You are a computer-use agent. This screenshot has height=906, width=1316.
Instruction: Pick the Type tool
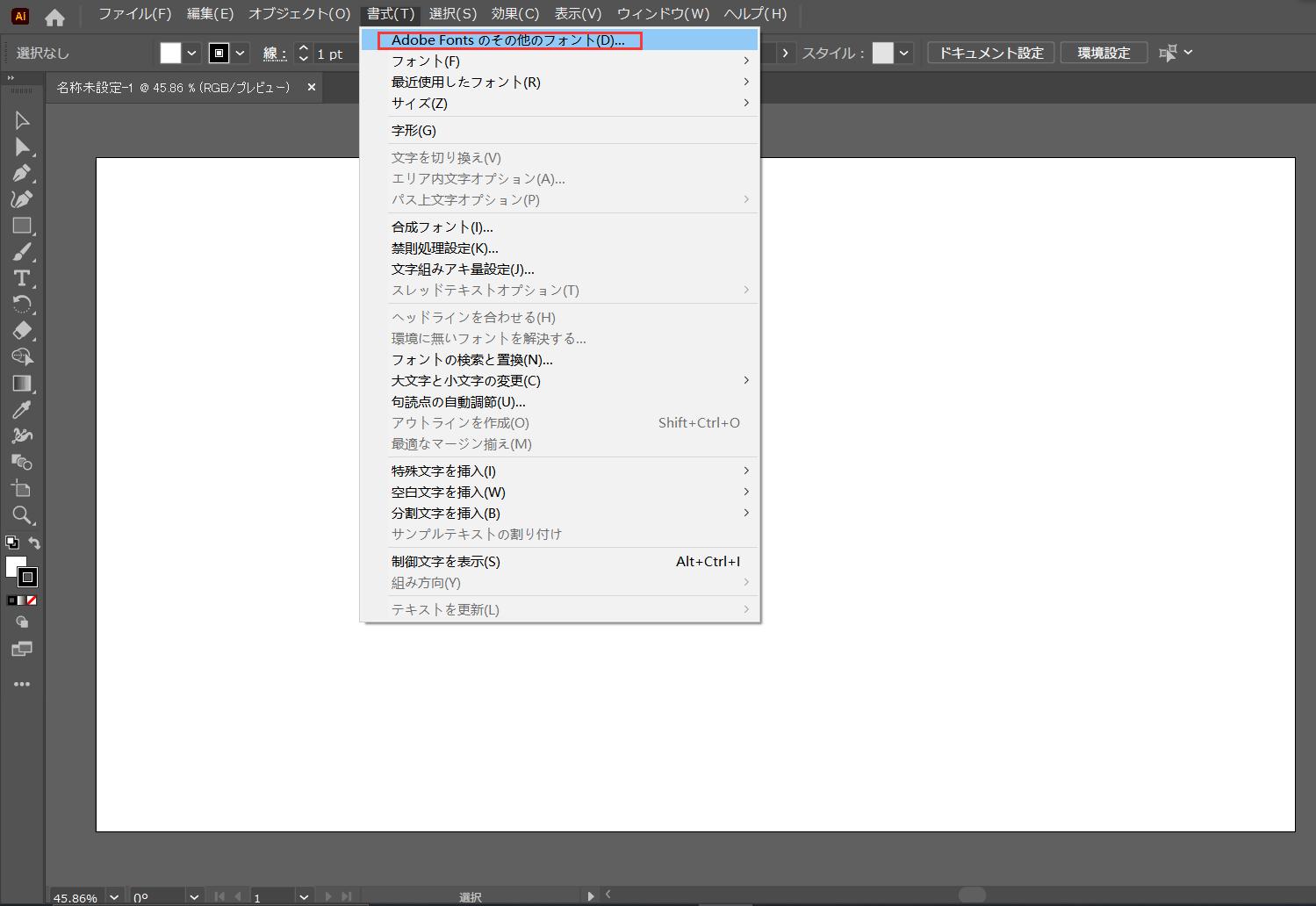22,278
